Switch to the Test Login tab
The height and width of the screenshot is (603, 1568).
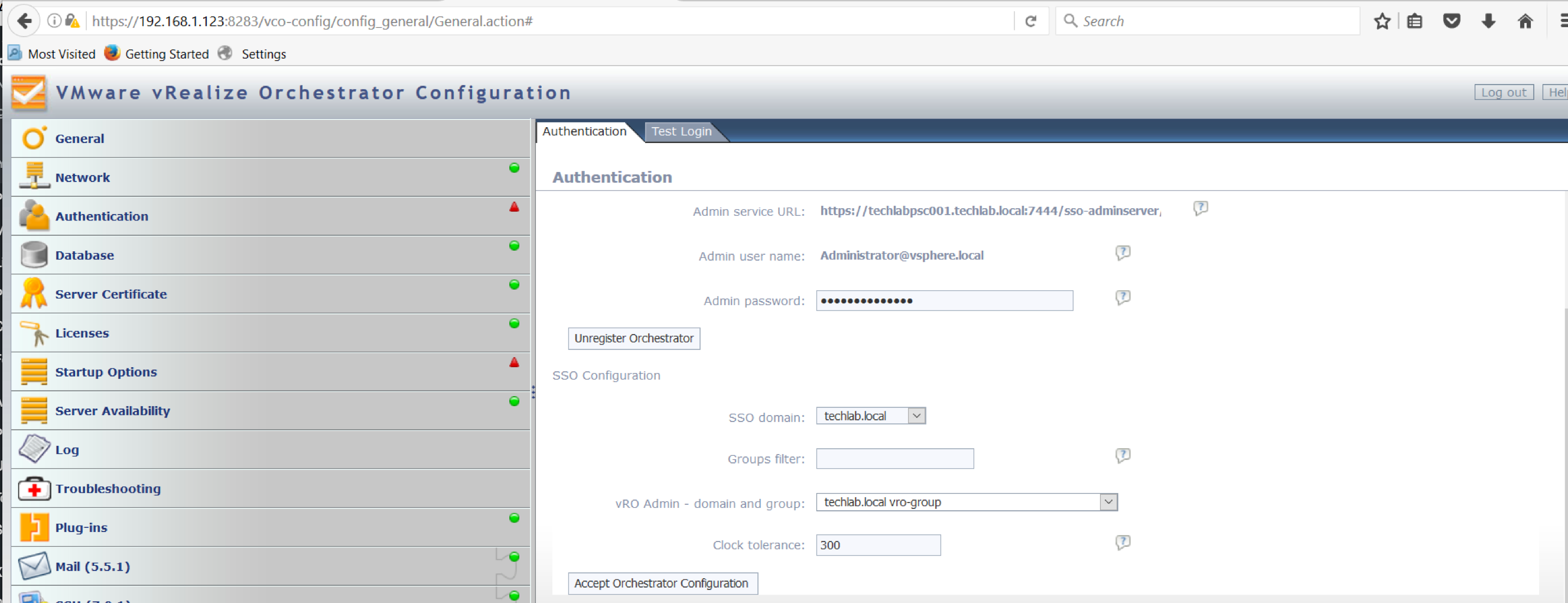(x=681, y=132)
